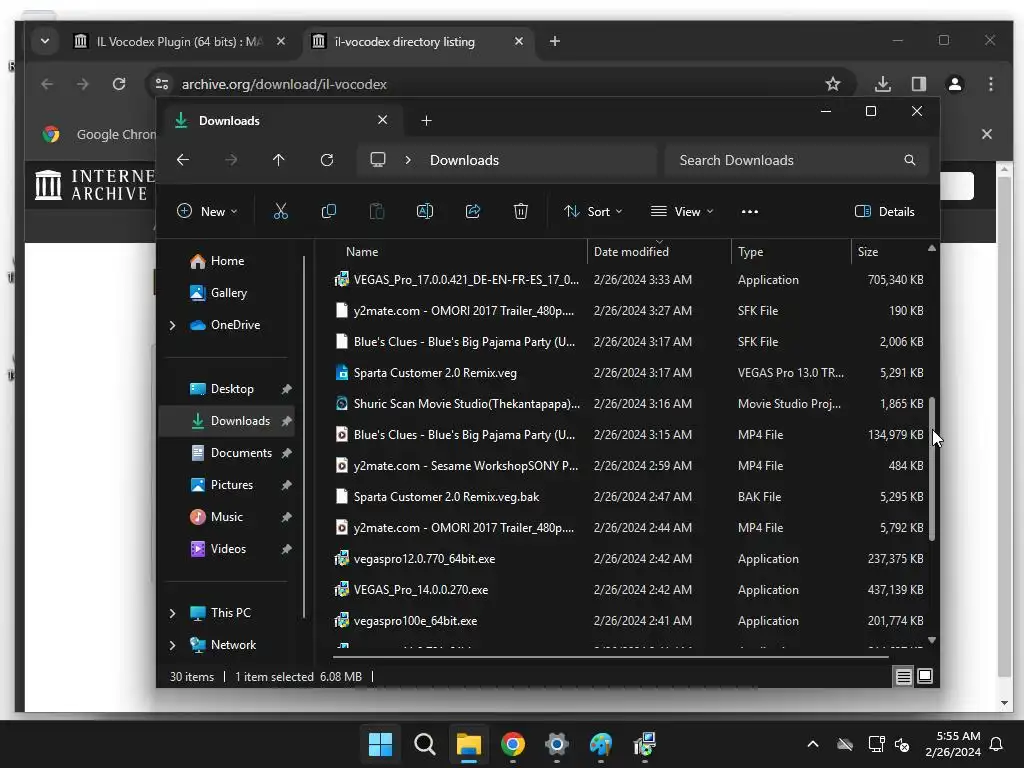Click the file list vertical scrollbar thumb

click(x=932, y=468)
